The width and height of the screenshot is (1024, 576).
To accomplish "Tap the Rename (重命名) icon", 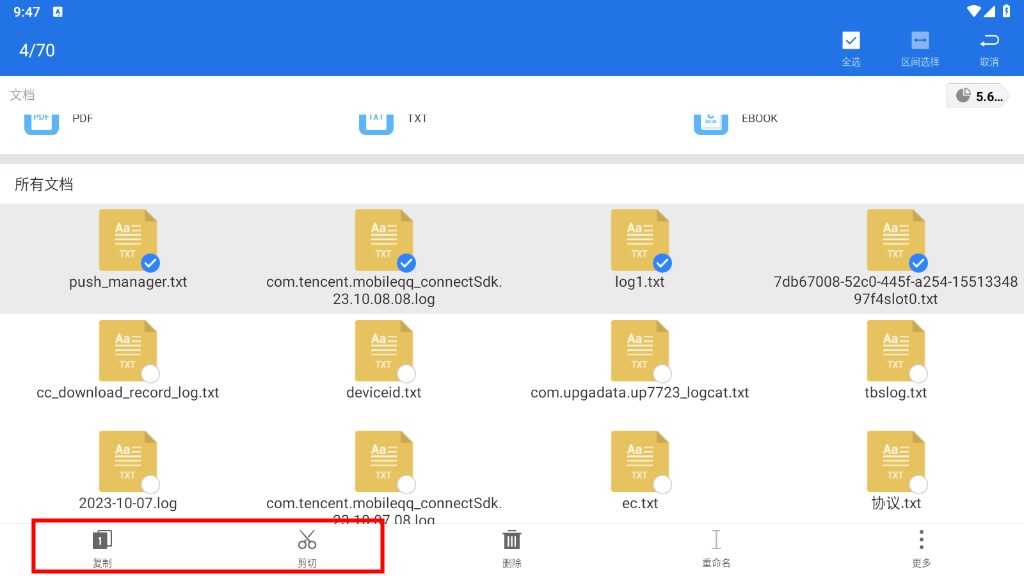I will tap(716, 541).
